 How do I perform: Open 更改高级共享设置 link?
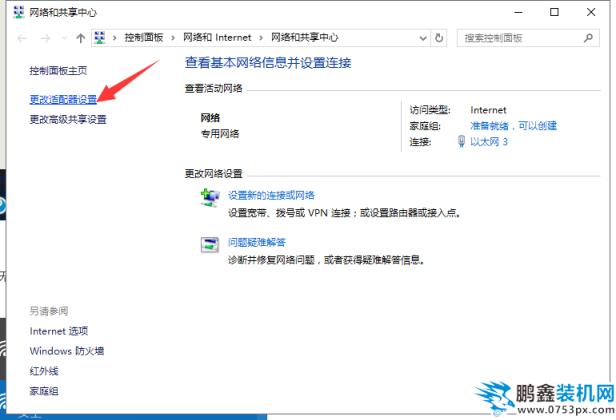[68, 119]
